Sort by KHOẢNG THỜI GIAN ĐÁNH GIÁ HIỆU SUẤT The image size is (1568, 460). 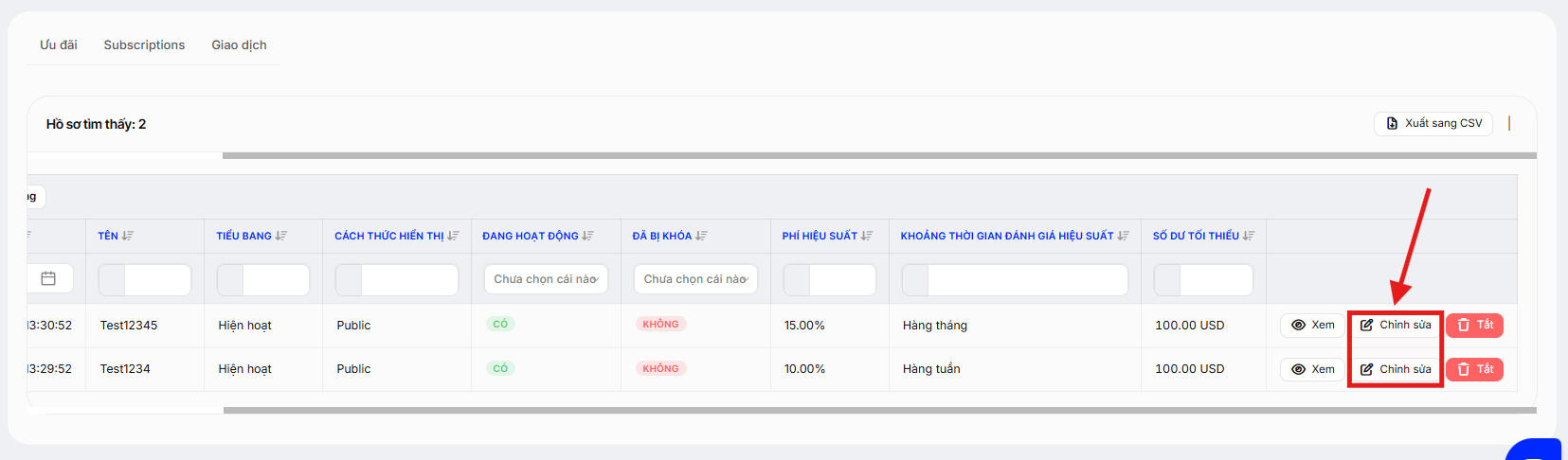point(1124,236)
